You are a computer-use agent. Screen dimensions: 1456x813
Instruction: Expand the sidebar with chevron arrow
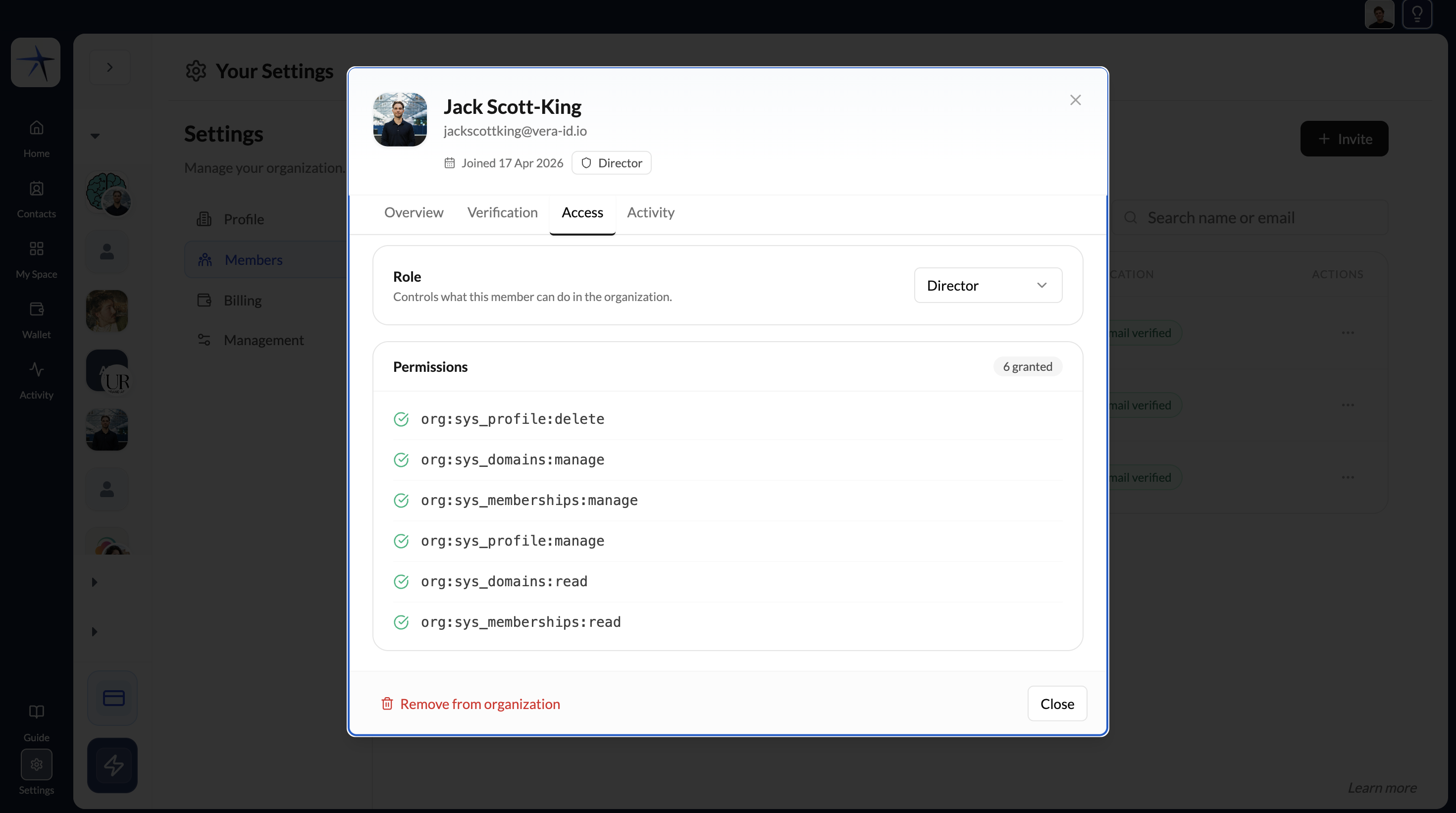[x=109, y=67]
